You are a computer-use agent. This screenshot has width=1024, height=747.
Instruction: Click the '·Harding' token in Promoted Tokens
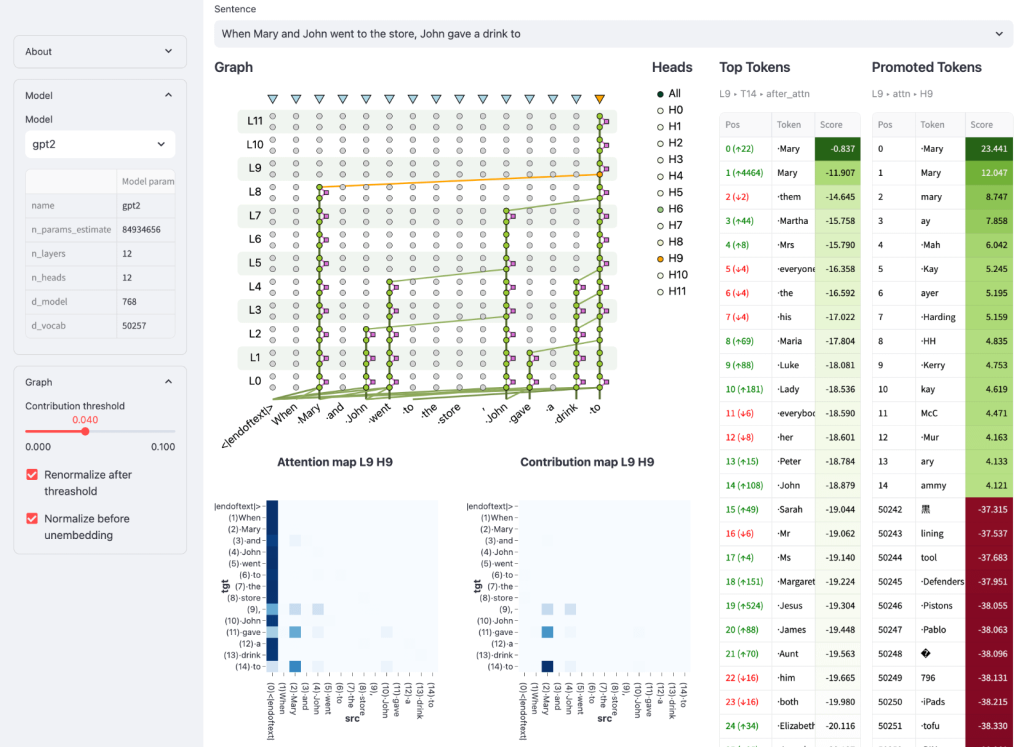coord(939,317)
